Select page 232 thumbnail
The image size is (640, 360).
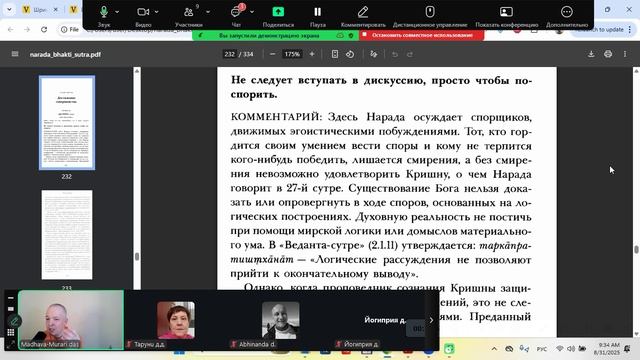coord(67,122)
